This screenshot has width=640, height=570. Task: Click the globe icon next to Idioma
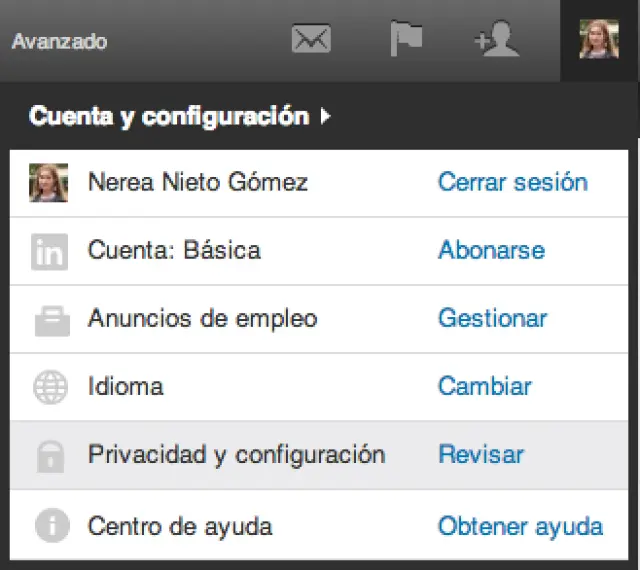coord(49,387)
